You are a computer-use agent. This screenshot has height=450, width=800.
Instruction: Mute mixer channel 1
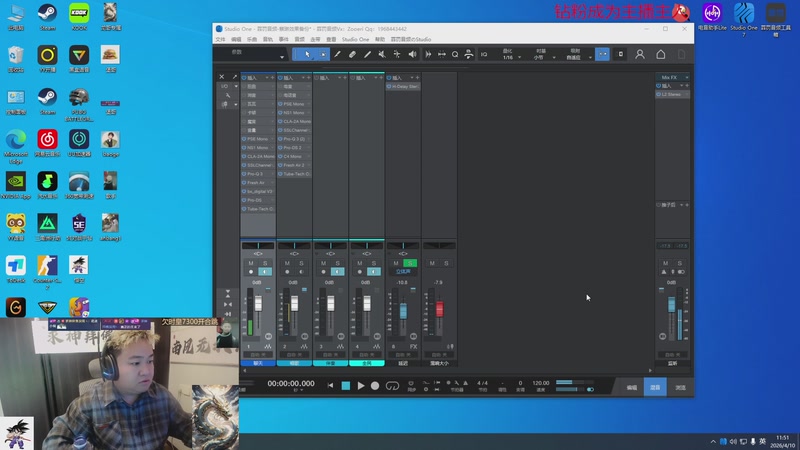251,263
